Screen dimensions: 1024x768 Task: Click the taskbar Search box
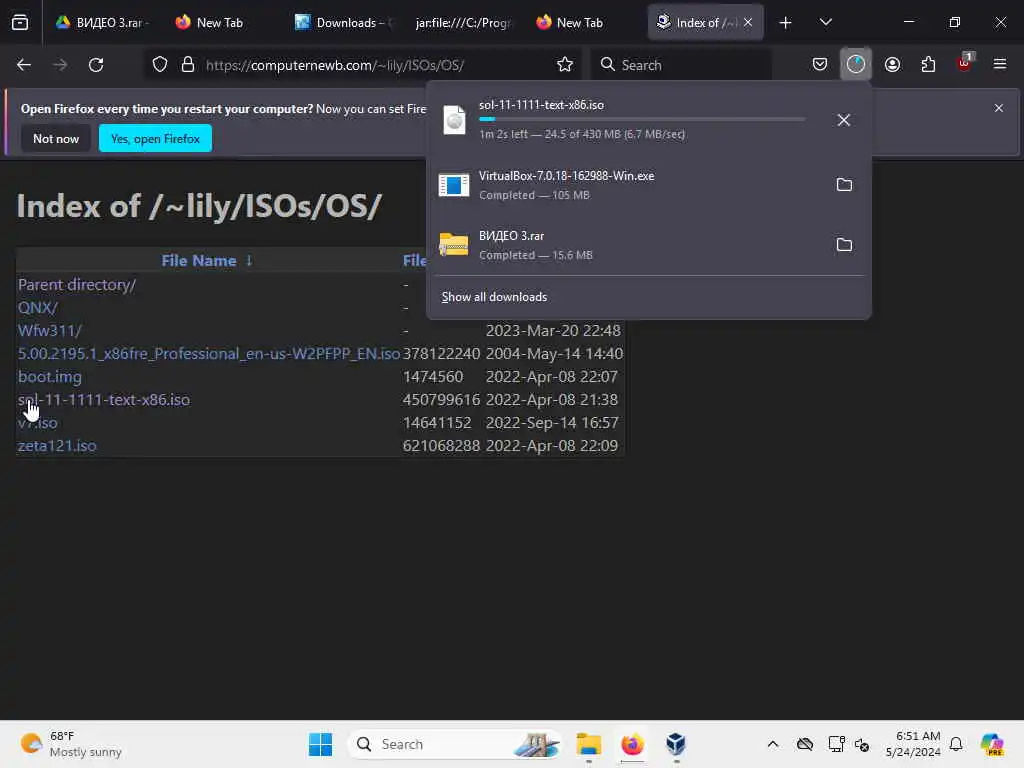pos(455,744)
